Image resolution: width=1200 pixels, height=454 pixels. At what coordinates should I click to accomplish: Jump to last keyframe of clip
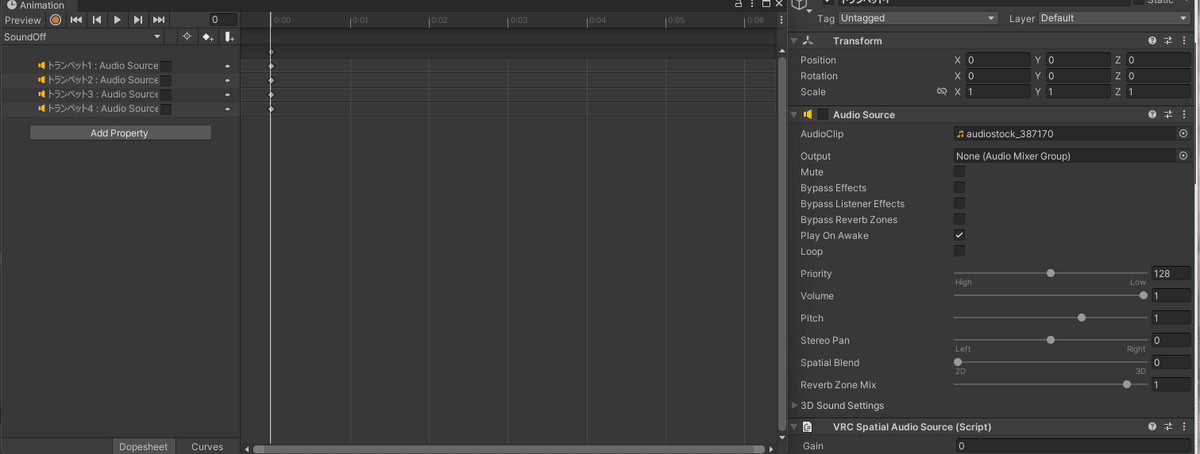coord(158,19)
